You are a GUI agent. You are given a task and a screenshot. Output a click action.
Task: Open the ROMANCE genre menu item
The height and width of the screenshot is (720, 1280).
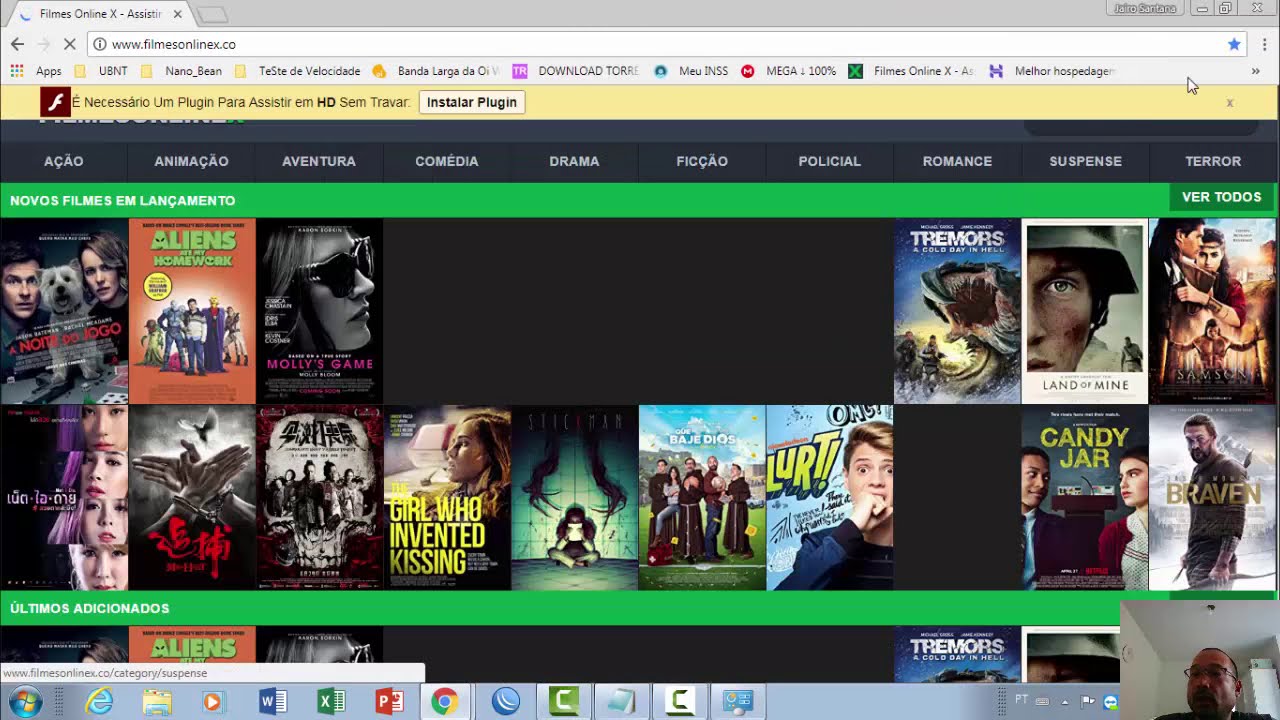957,161
